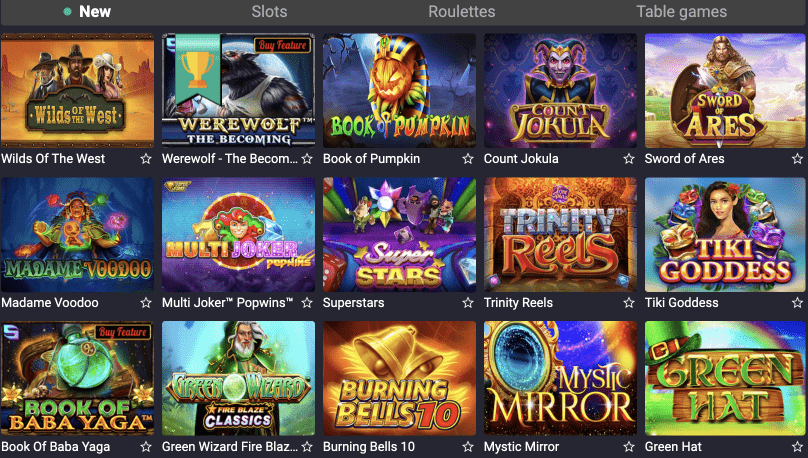This screenshot has height=458, width=808.
Task: Switch to the Slots tab
Action: pyautogui.click(x=269, y=11)
